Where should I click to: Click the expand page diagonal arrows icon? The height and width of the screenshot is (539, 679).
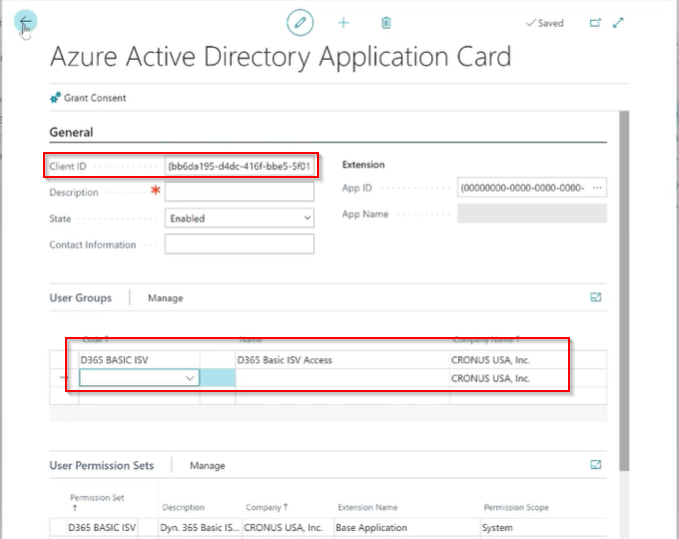click(x=618, y=23)
